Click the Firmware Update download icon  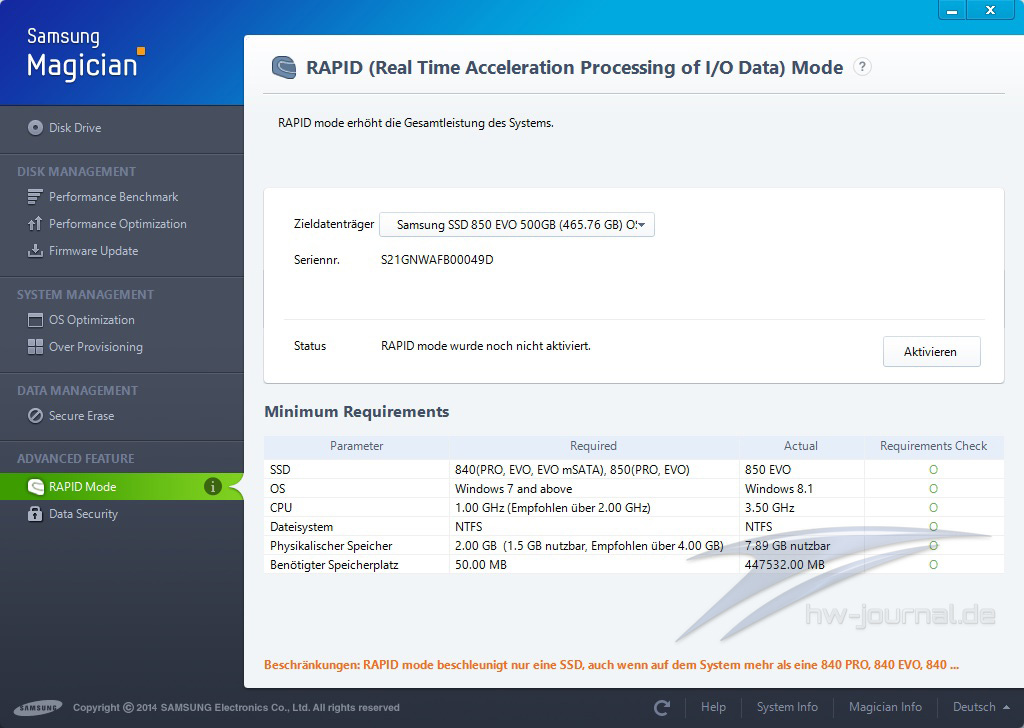35,251
